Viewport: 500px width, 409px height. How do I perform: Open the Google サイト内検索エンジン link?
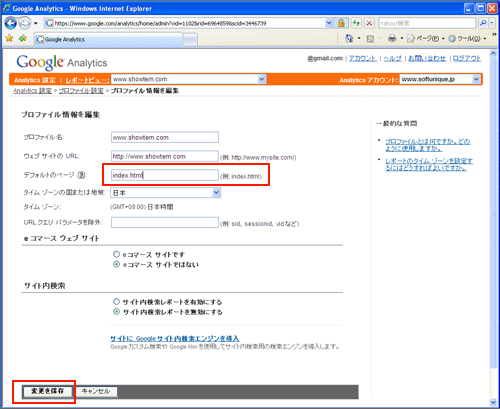pos(175,338)
